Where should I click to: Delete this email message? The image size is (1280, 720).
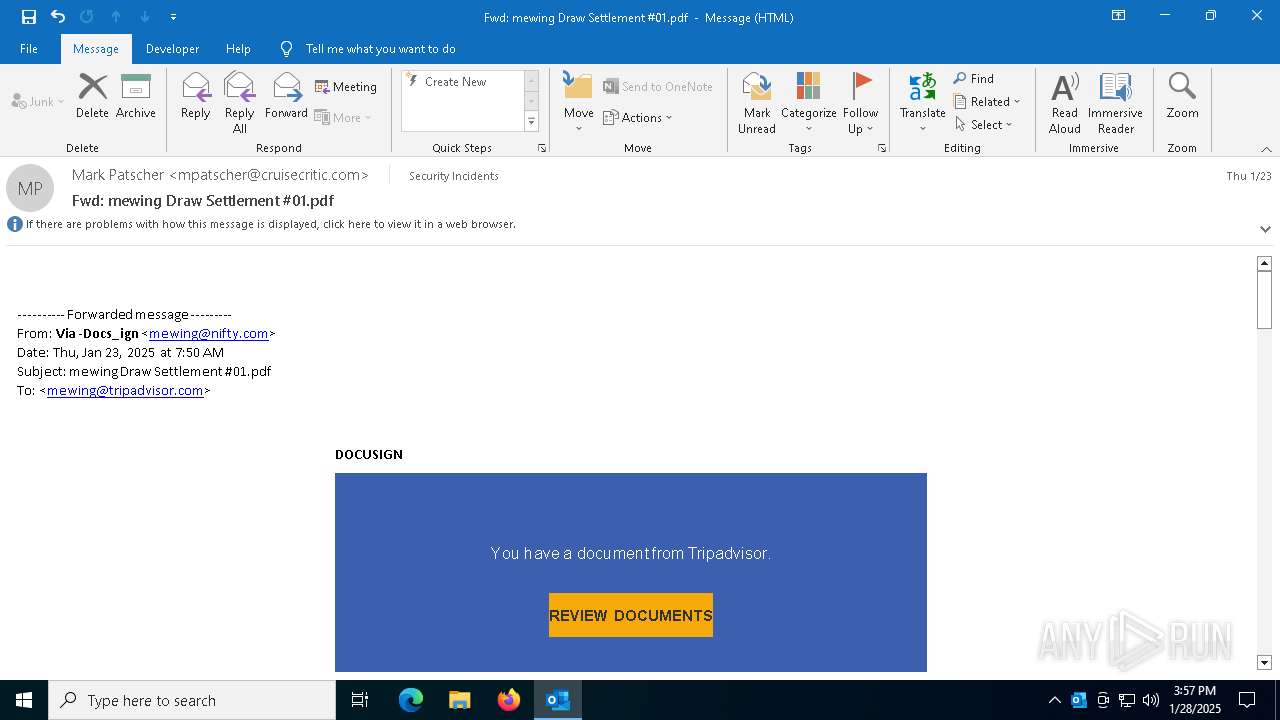tap(92, 96)
